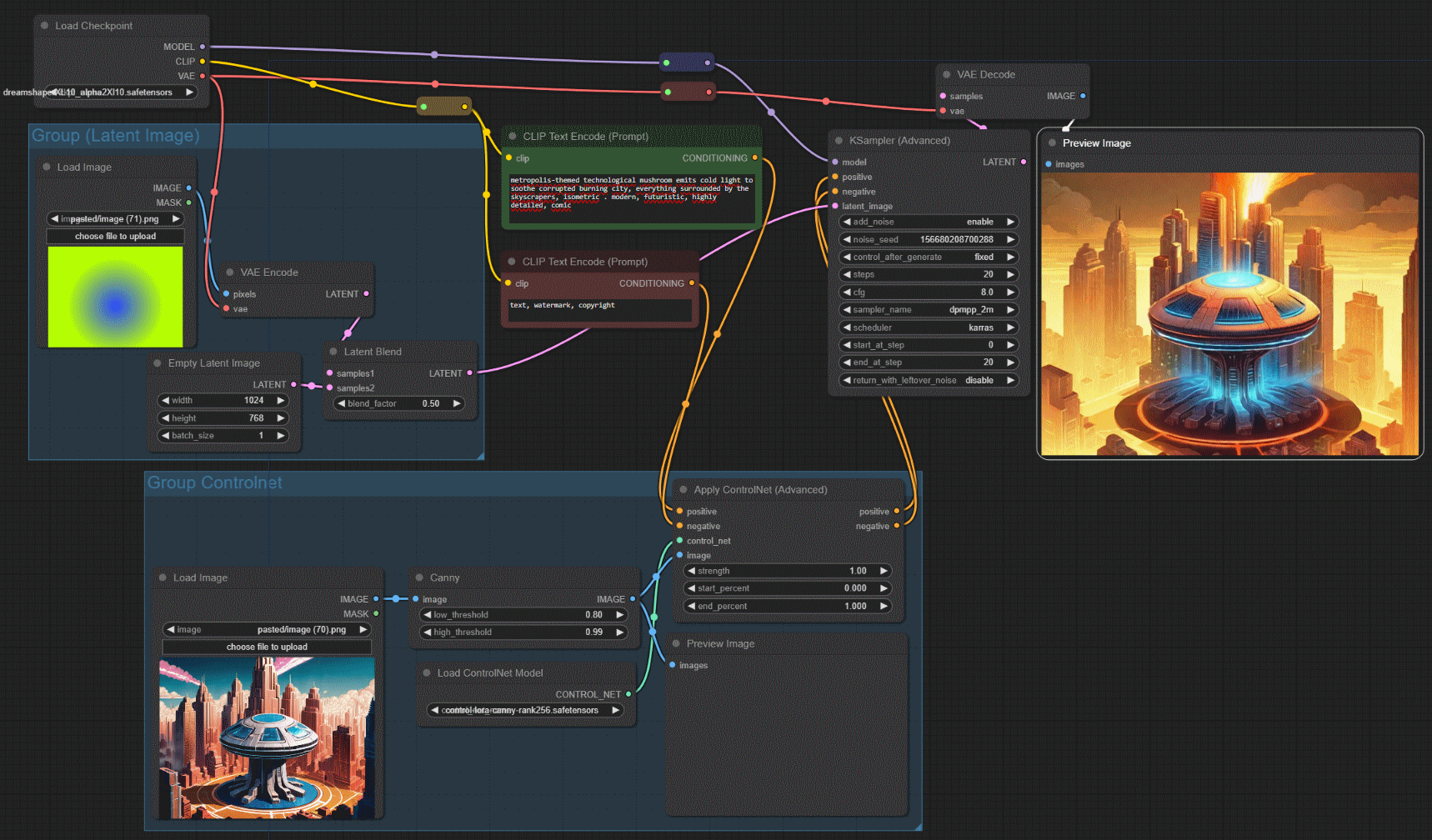Collapse the Apply ControlNet (Advanced) node via its dot
The width and height of the screenshot is (1432, 840).
click(x=683, y=490)
